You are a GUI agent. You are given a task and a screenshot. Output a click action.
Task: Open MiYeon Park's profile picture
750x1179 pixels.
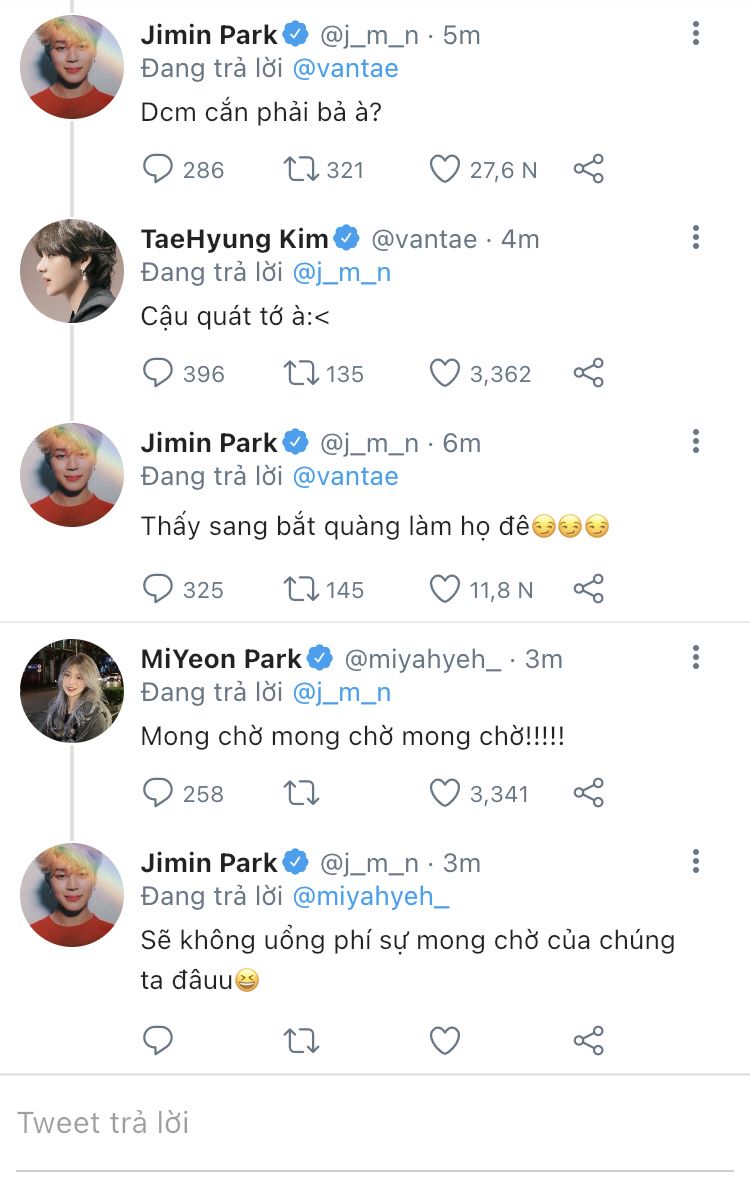coord(72,690)
